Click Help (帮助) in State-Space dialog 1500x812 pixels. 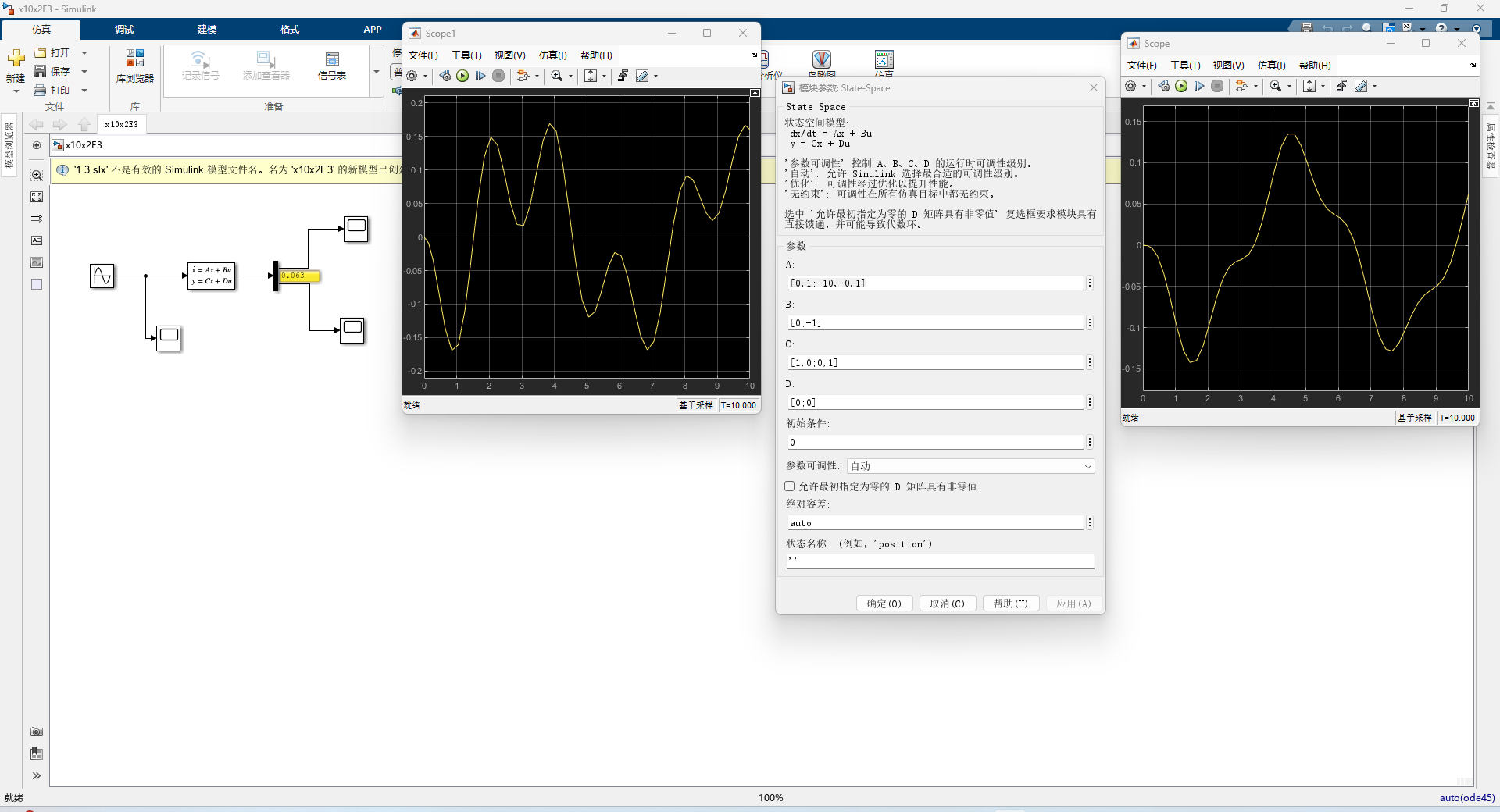[x=1011, y=604]
